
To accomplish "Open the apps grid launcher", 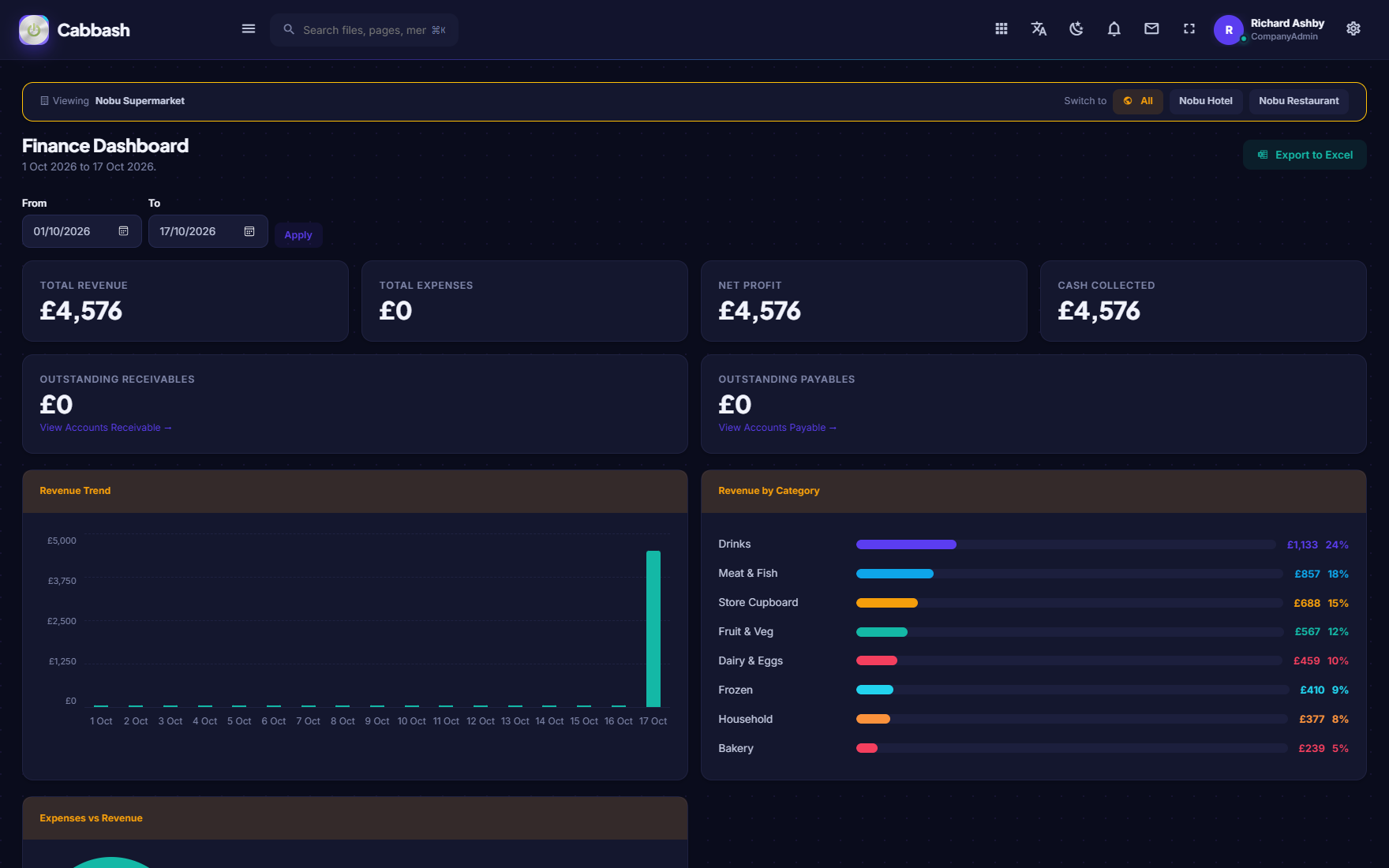I will click(1002, 29).
